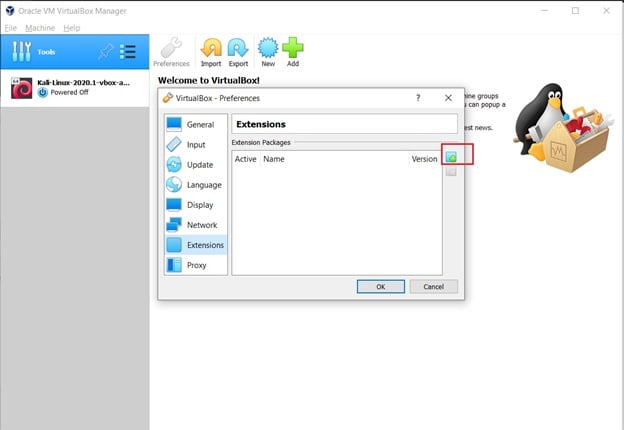Screen dimensions: 624x430
Task: Click the green Add machine icon
Action: [x=293, y=52]
